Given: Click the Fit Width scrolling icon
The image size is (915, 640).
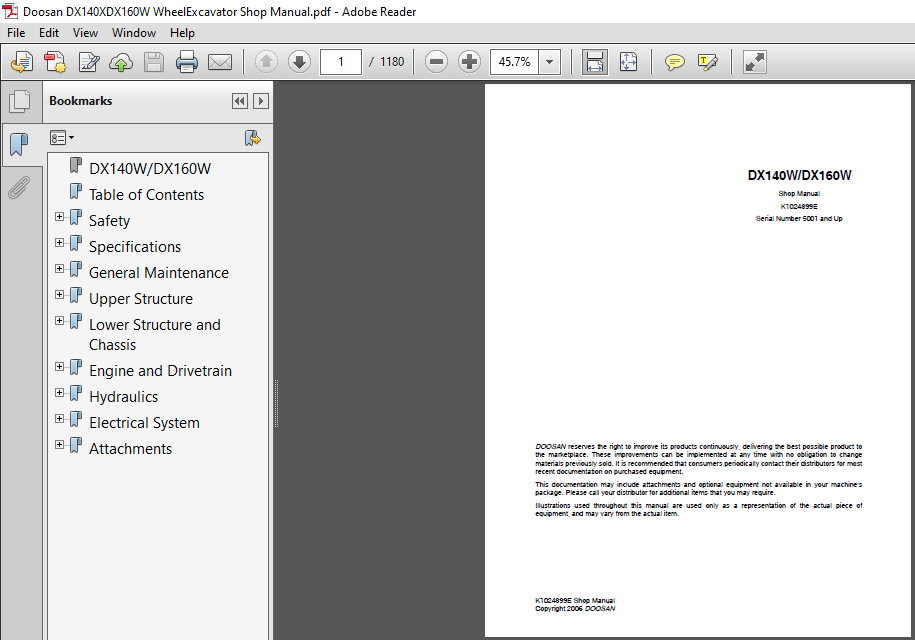Looking at the screenshot, I should pyautogui.click(x=595, y=62).
